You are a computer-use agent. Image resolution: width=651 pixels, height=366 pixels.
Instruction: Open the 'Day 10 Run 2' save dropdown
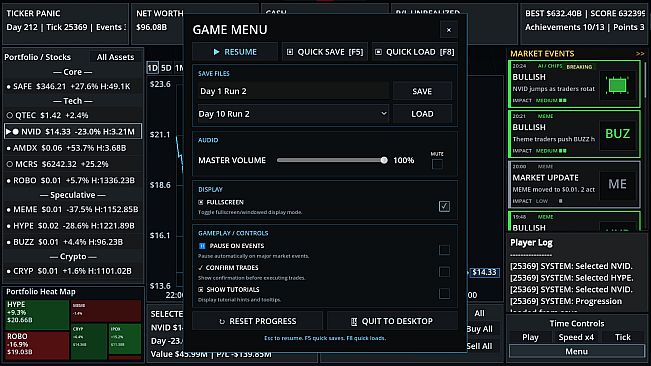pyautogui.click(x=293, y=114)
